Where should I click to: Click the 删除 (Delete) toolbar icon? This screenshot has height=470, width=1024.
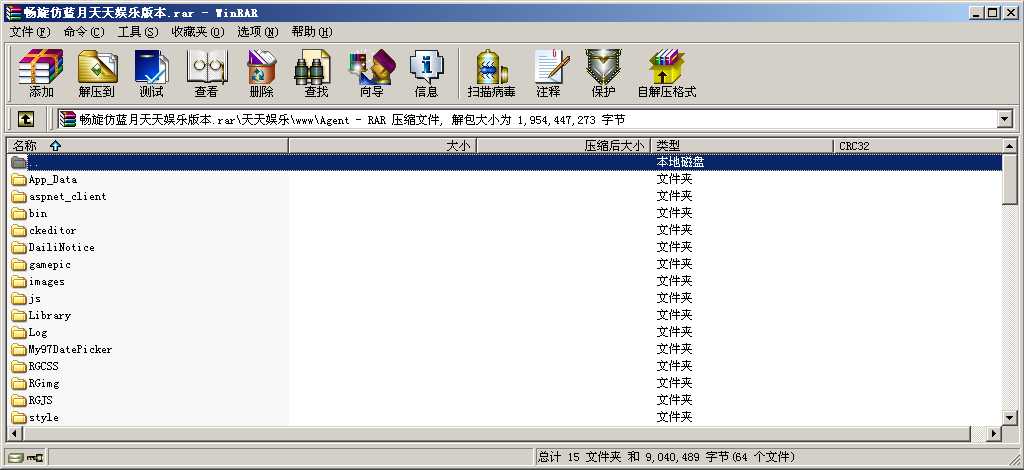pos(261,72)
